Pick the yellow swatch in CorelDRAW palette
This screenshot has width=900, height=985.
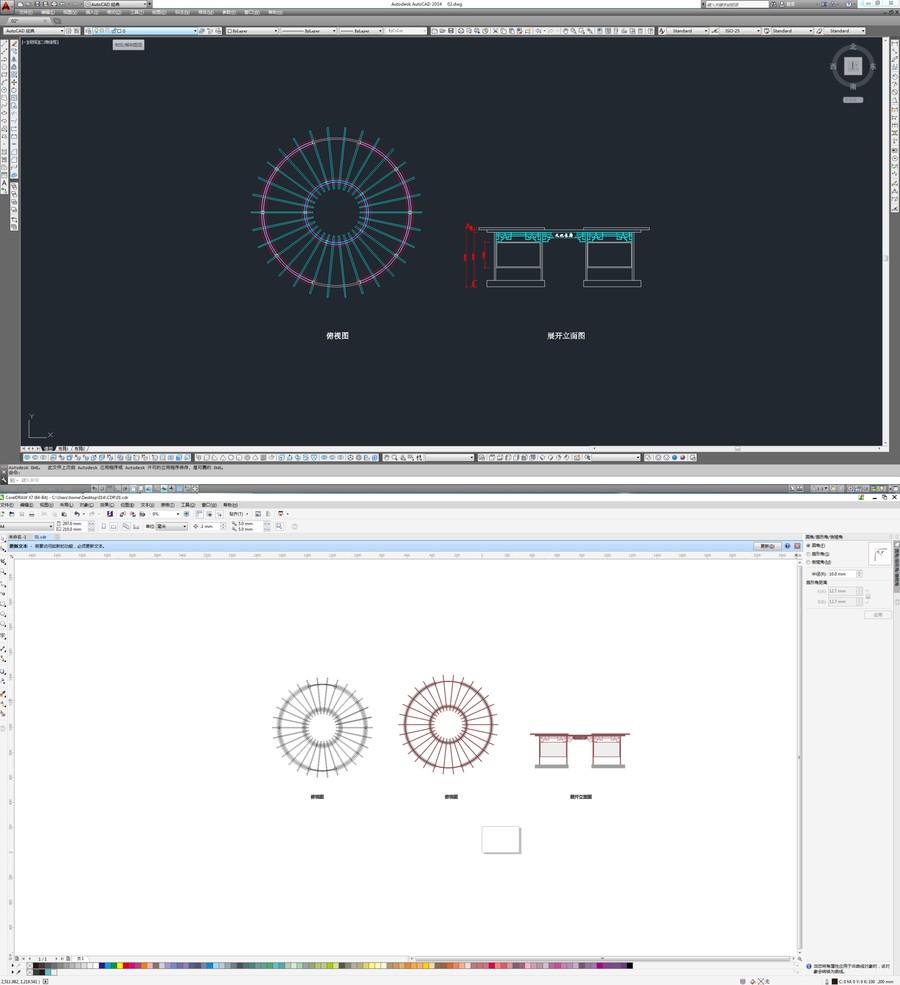[120, 966]
